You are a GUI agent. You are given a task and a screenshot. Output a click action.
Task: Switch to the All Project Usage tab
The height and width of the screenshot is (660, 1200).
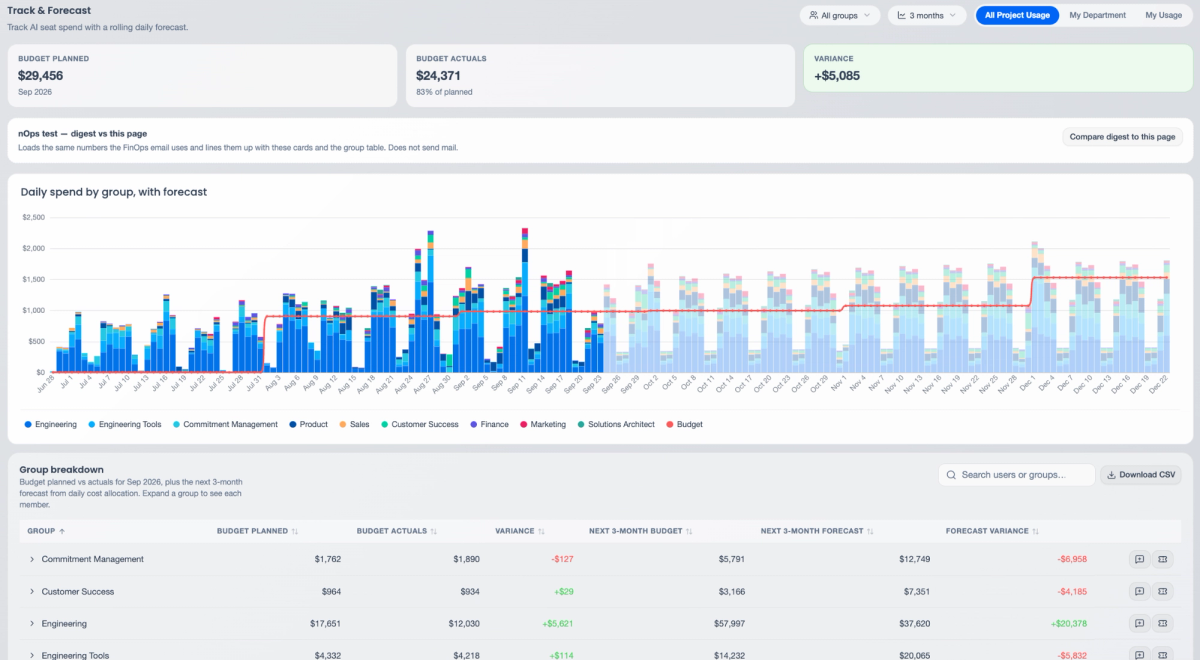click(x=1017, y=15)
